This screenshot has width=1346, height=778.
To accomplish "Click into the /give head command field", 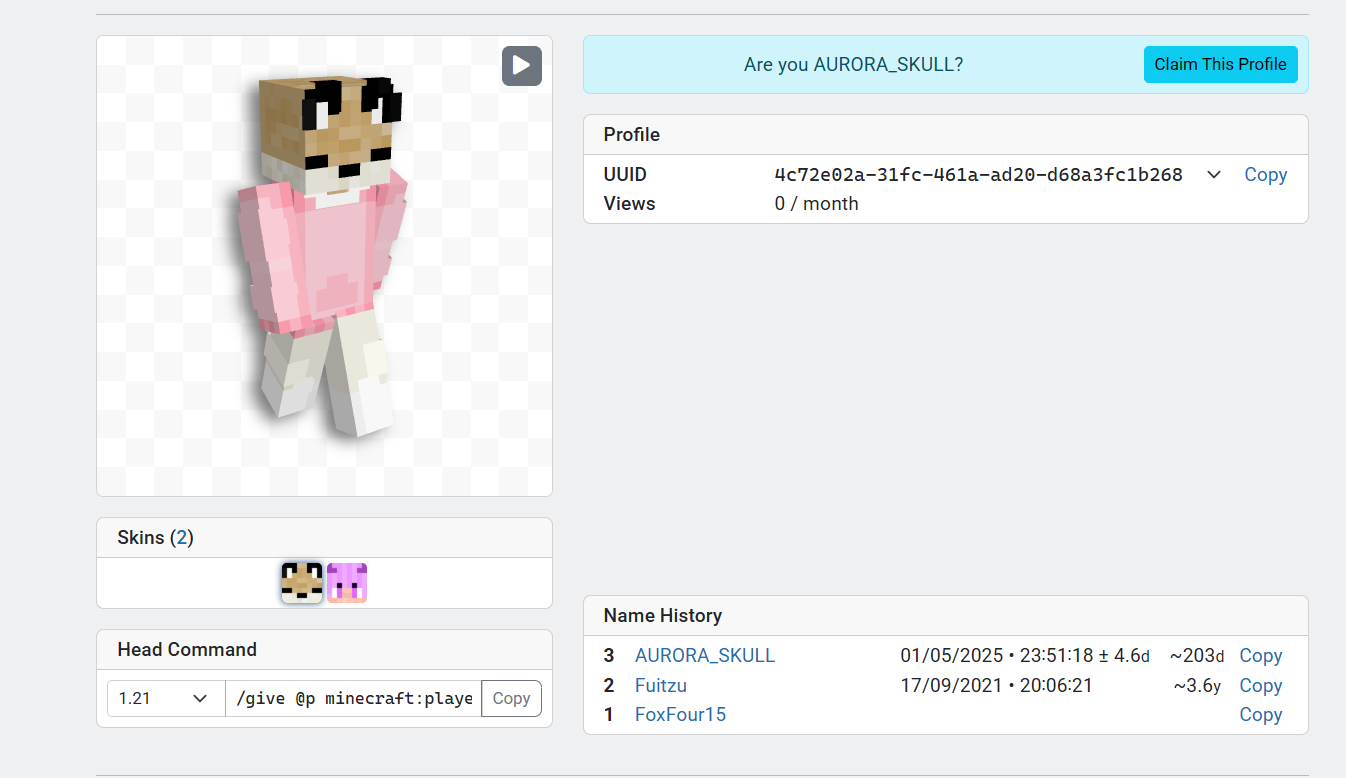I will (x=353, y=698).
